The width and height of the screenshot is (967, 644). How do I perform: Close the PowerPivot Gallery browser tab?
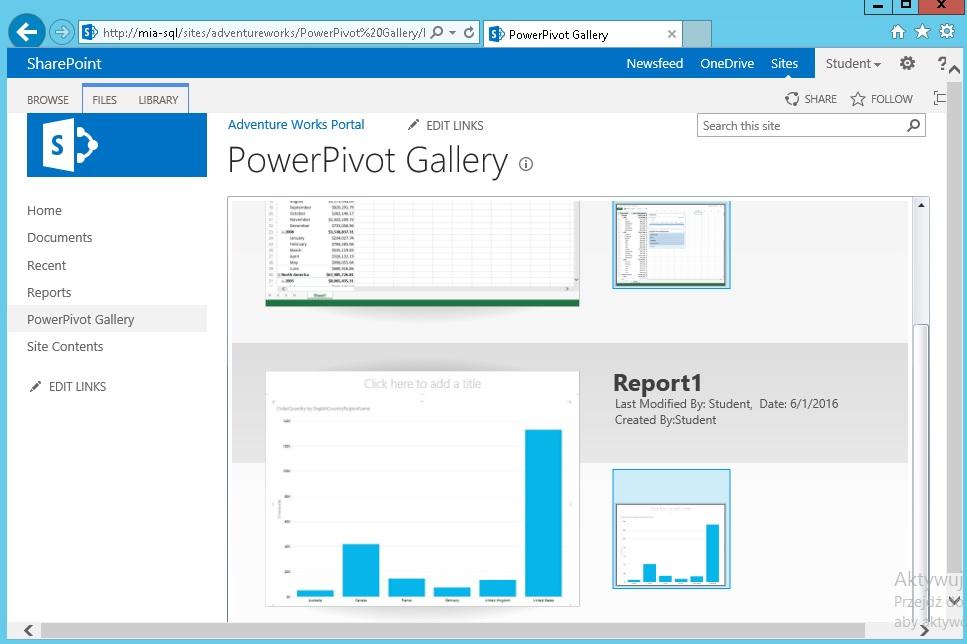coord(672,34)
